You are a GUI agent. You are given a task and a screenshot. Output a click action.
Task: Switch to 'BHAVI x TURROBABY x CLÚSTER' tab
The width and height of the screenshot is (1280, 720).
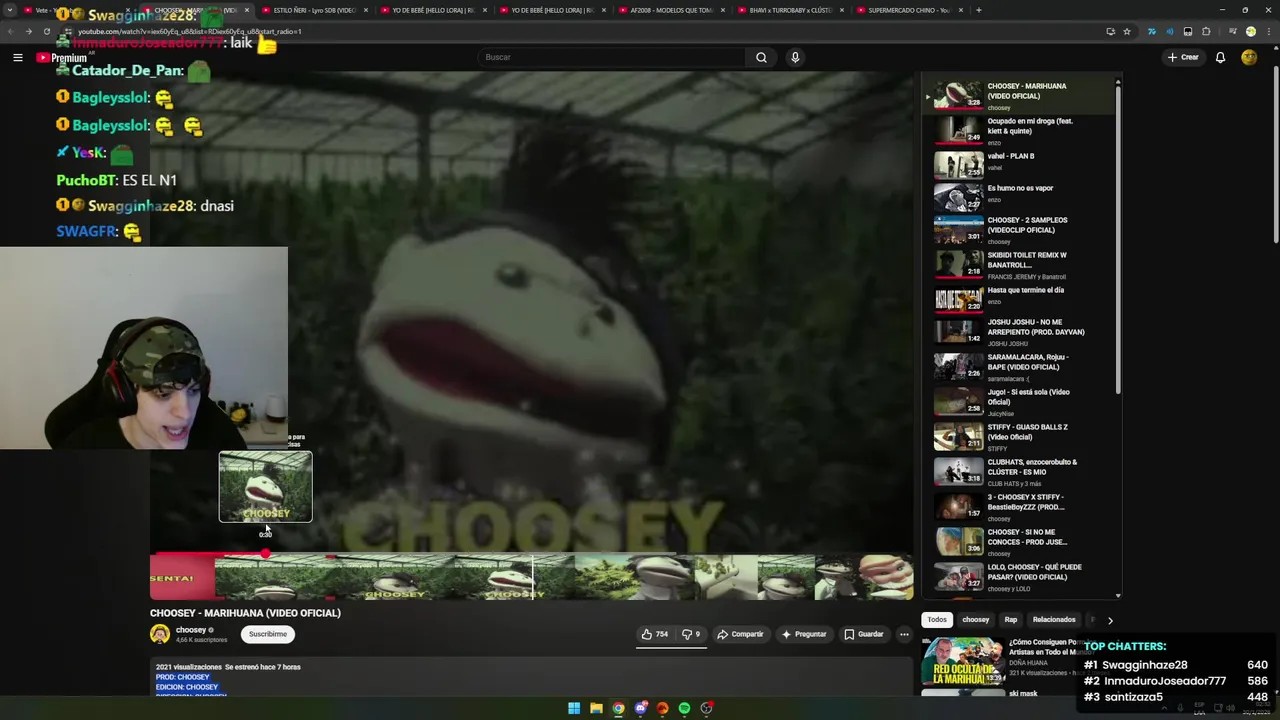tap(791, 10)
